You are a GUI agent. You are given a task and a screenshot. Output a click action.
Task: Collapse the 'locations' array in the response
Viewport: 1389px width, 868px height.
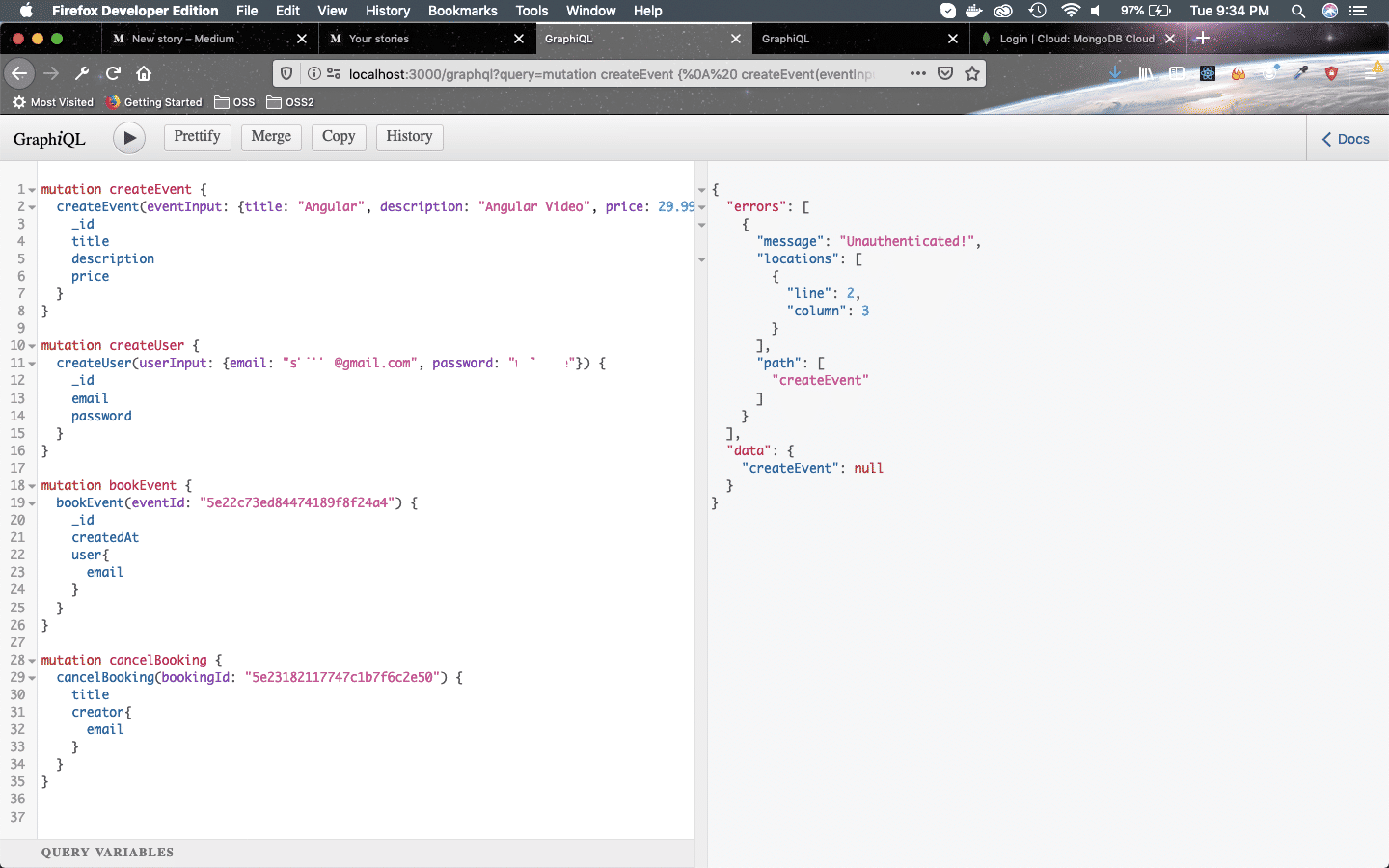702,259
